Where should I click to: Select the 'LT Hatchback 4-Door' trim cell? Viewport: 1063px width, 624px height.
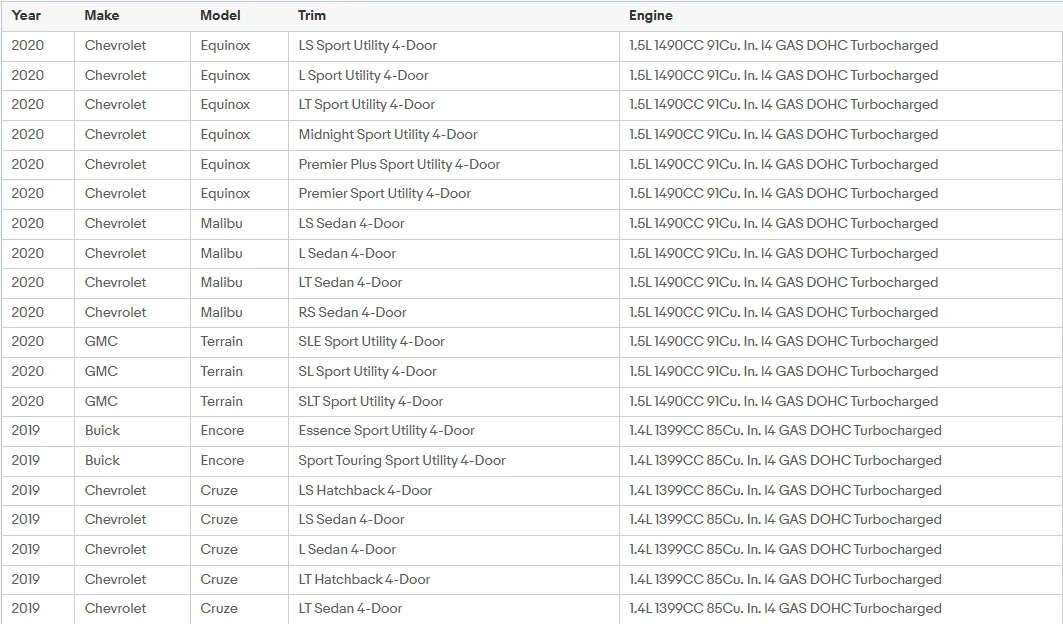click(454, 579)
